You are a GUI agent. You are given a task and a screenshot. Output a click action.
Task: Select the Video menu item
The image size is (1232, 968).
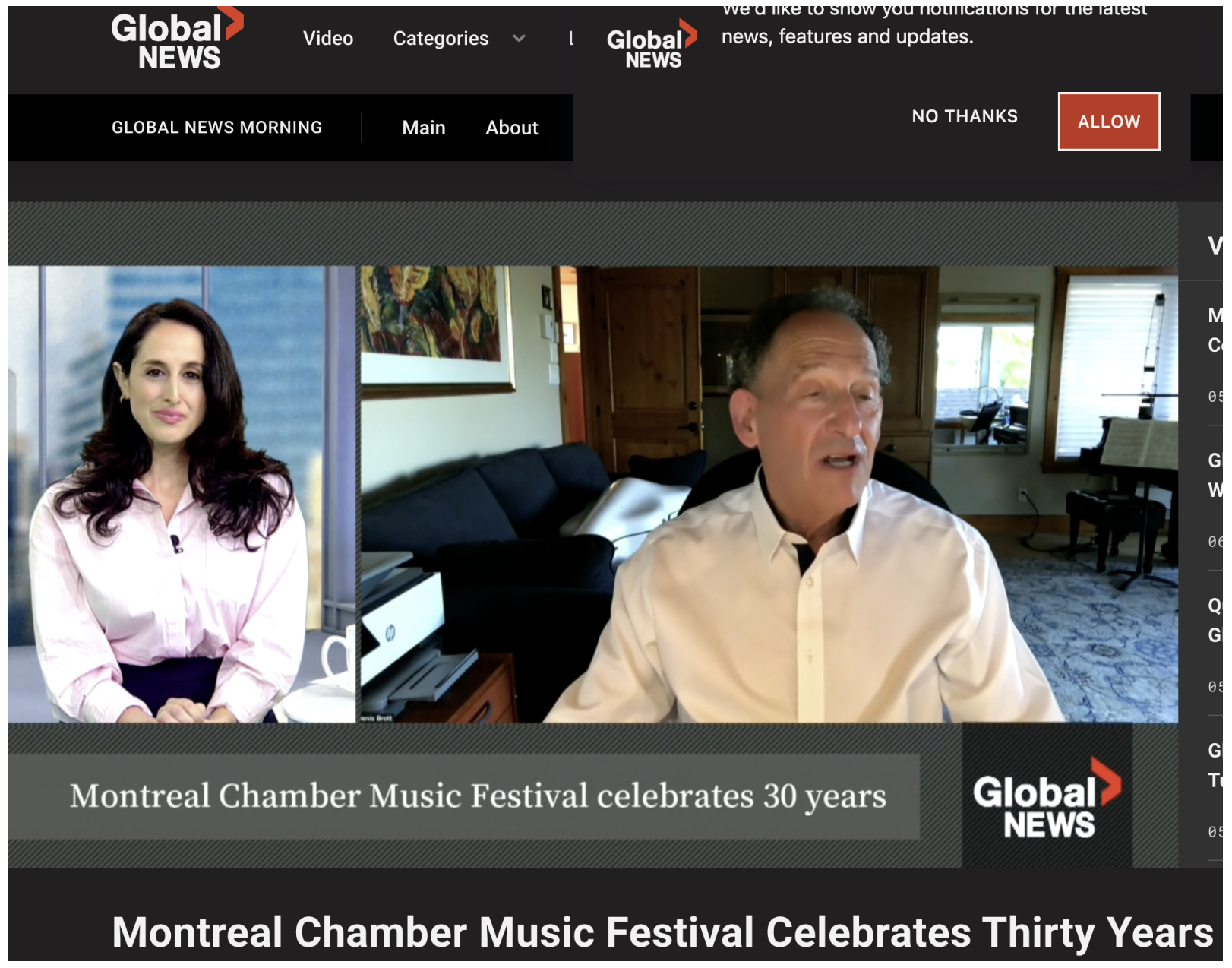[329, 39]
